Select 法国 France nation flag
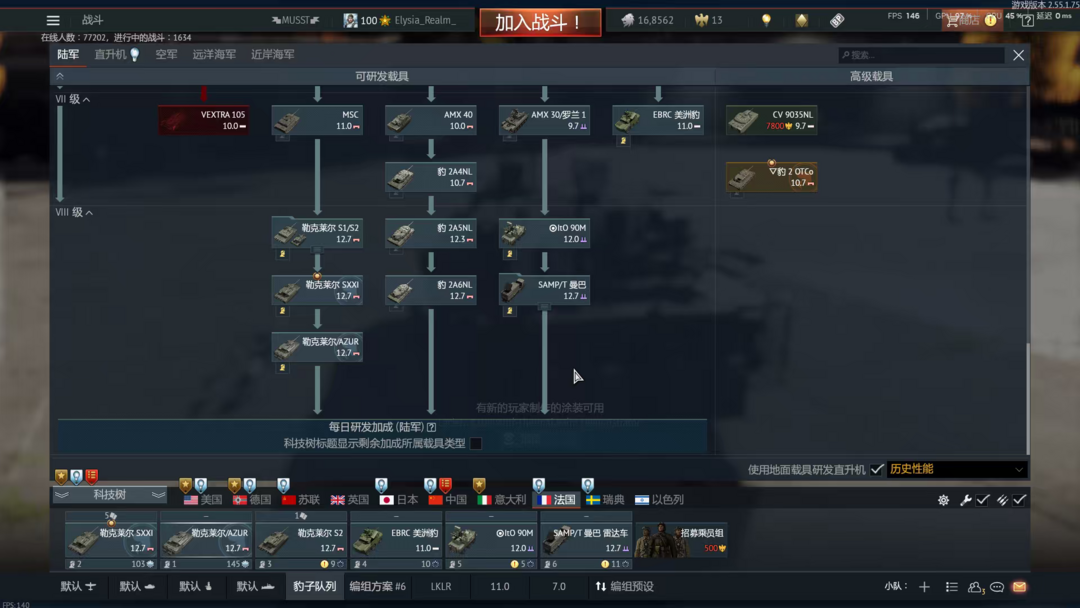Viewport: 1080px width, 608px height. point(556,499)
